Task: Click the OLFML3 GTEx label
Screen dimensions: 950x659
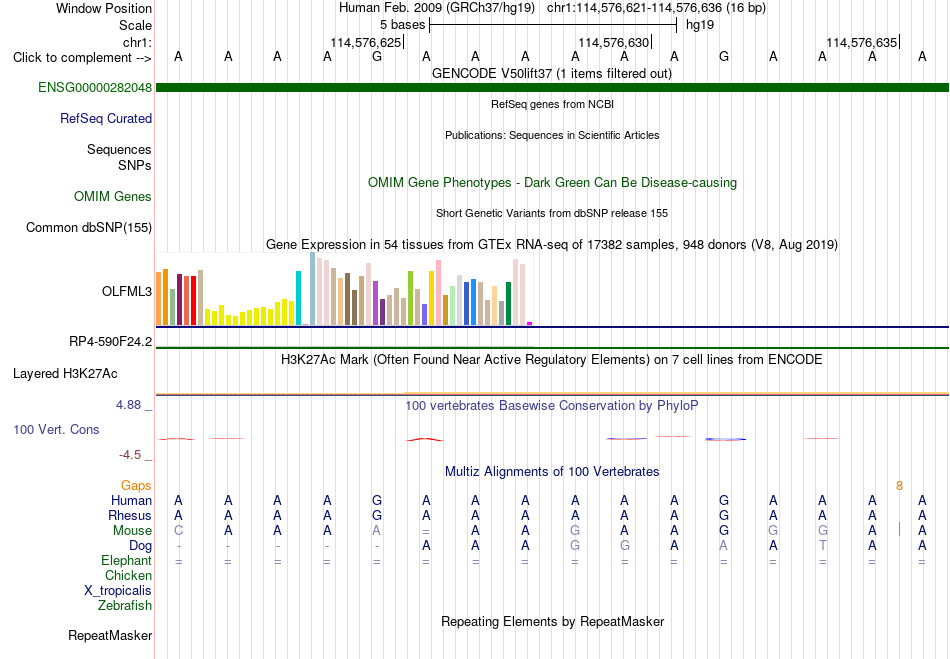Action: [x=127, y=291]
